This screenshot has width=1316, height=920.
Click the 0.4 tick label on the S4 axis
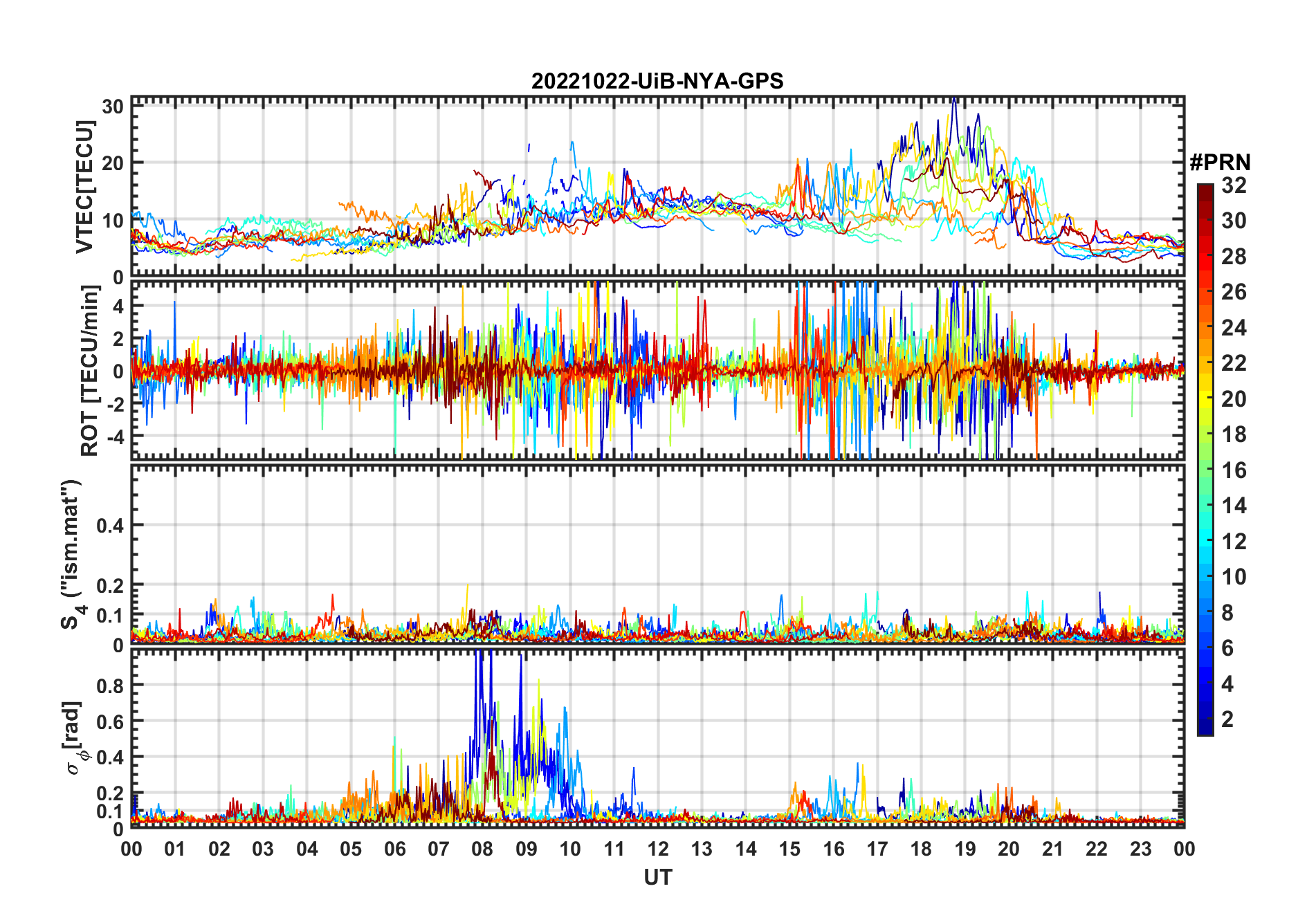point(111,526)
